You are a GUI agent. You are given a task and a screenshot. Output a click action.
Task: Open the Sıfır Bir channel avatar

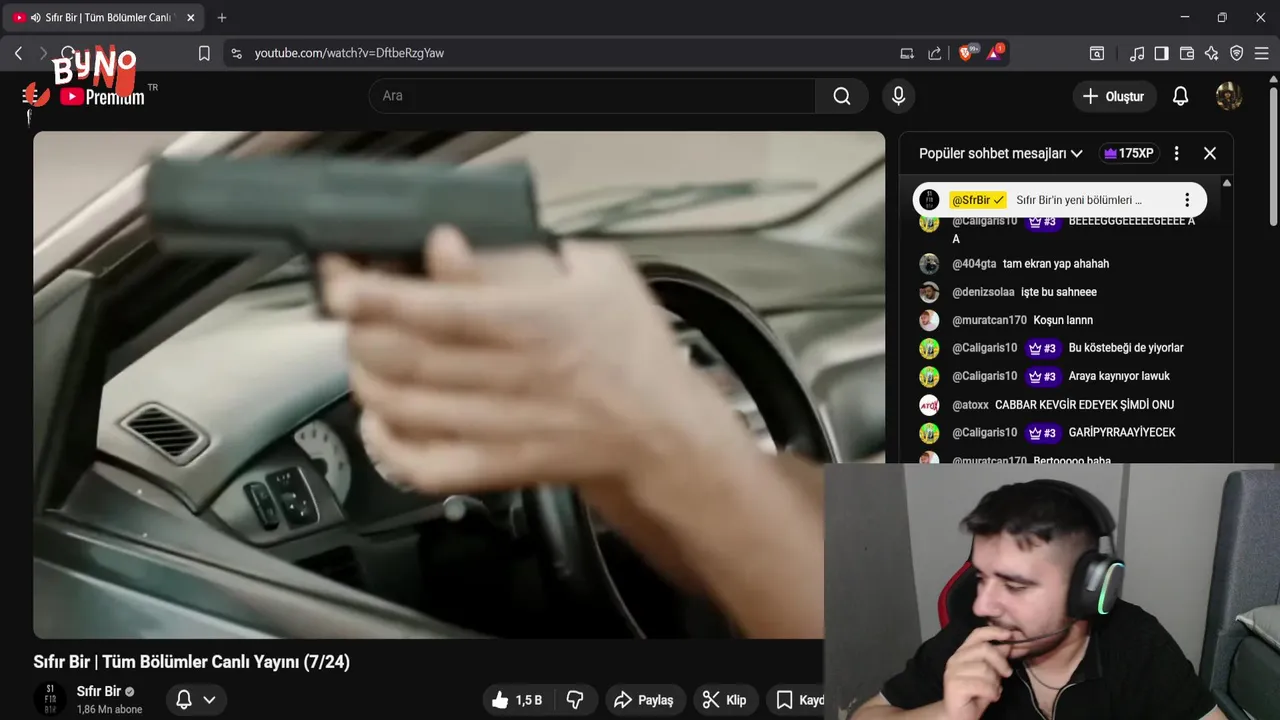tap(50, 699)
